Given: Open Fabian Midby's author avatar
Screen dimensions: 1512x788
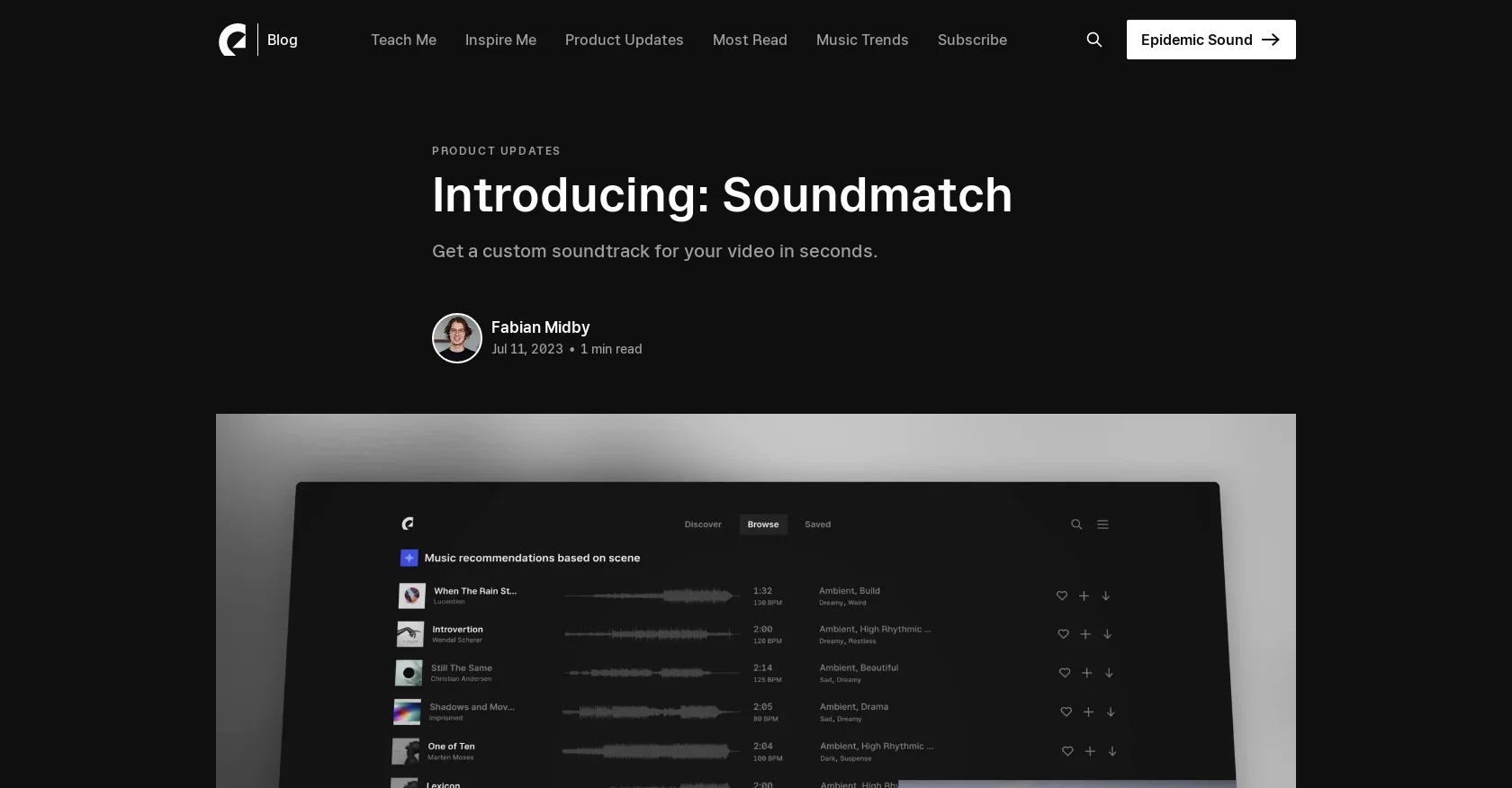Looking at the screenshot, I should (x=457, y=338).
